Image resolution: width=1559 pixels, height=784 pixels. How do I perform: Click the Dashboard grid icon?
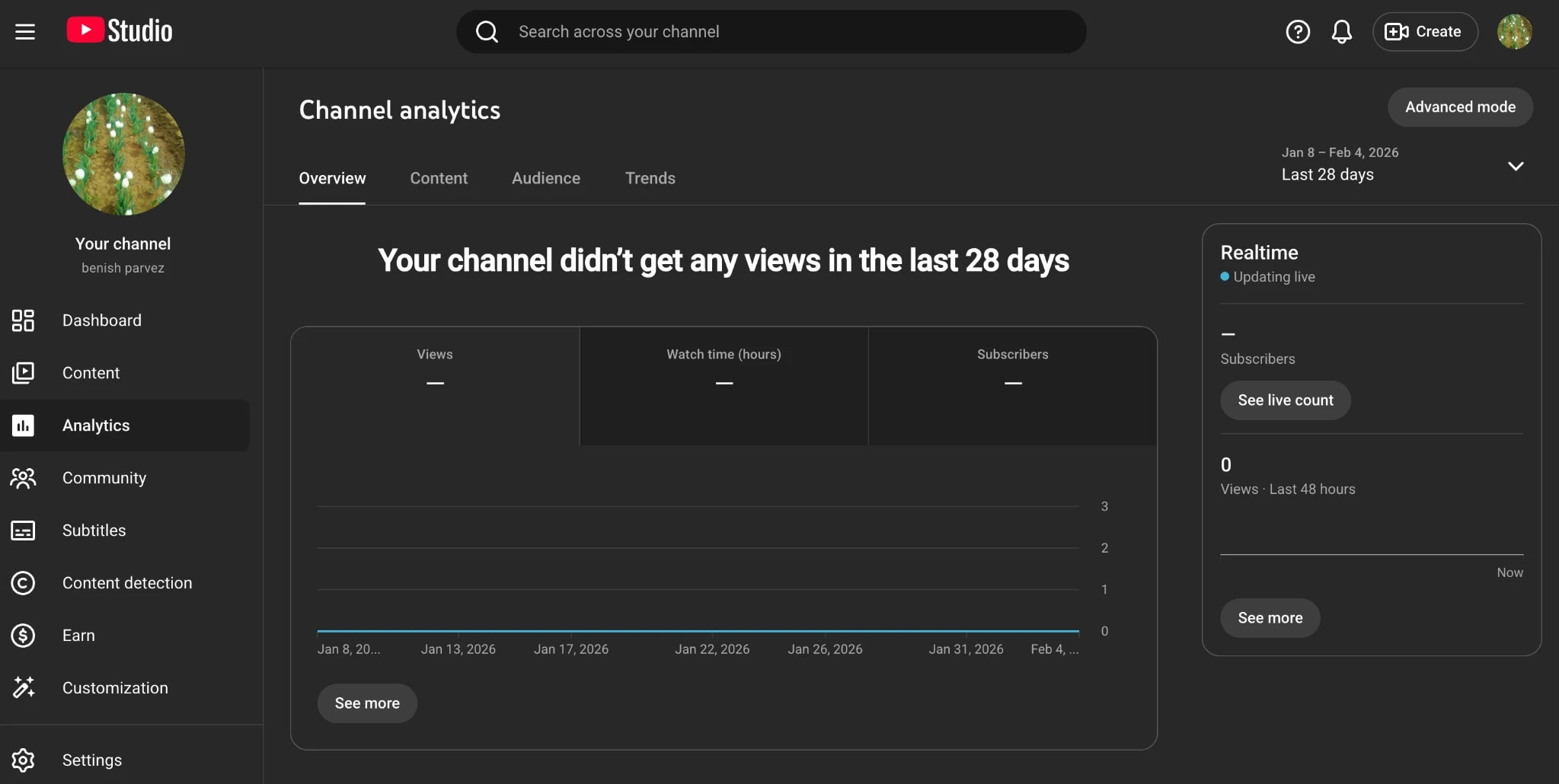click(x=23, y=320)
